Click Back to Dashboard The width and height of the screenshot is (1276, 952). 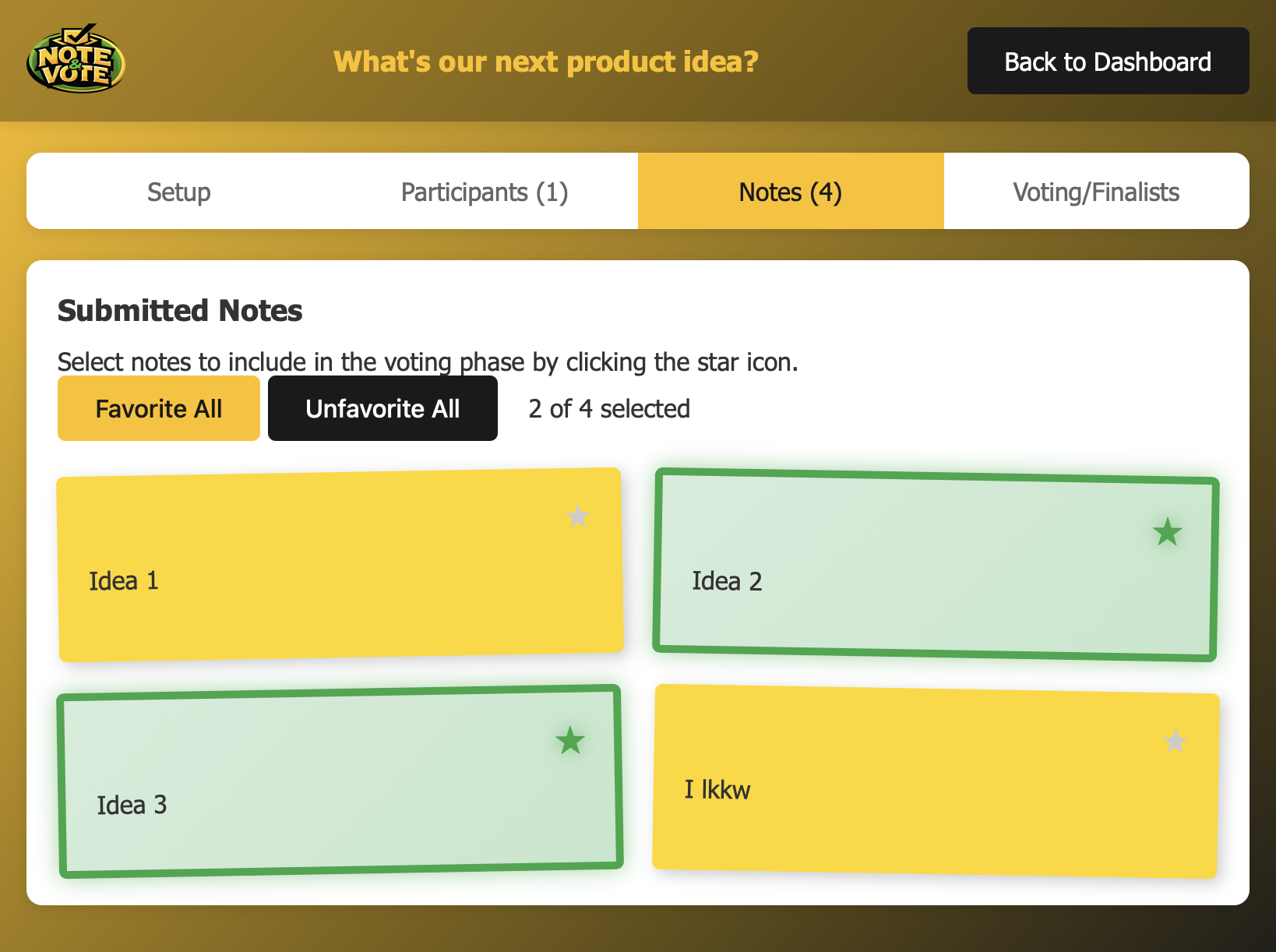1108,61
